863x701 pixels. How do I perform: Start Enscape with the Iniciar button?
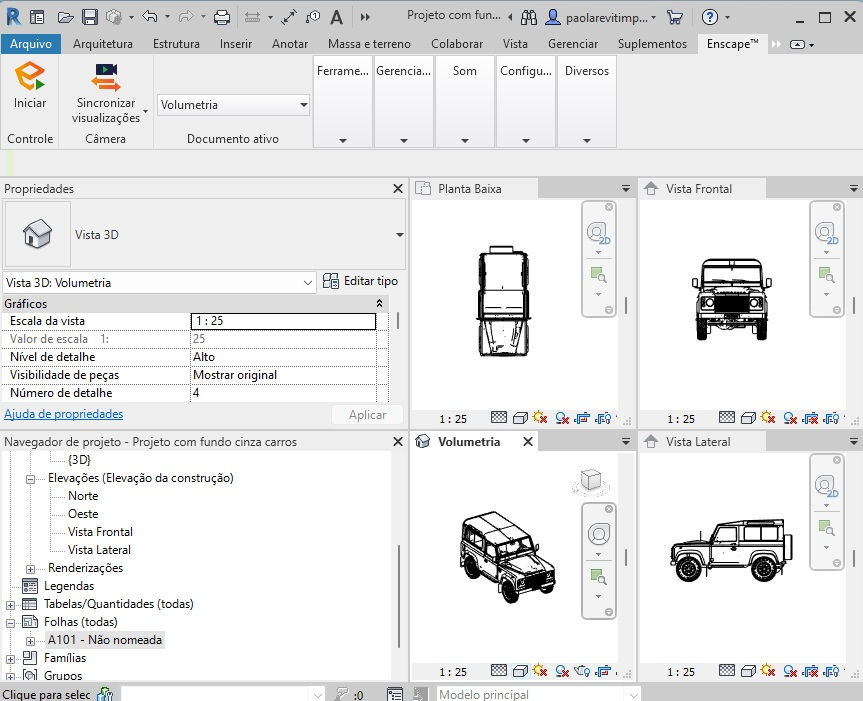30,86
